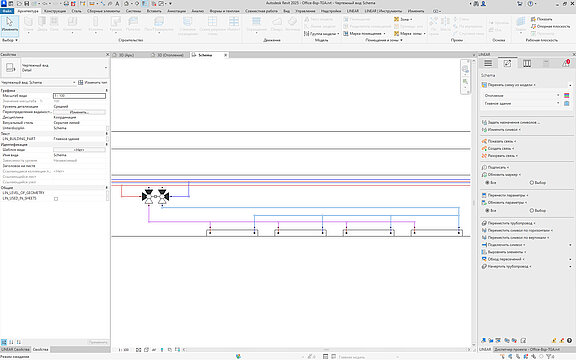Image resolution: width=576 pixels, height=360 pixels.
Task: Click the Зоны icon in ribbon
Action: 396,19
